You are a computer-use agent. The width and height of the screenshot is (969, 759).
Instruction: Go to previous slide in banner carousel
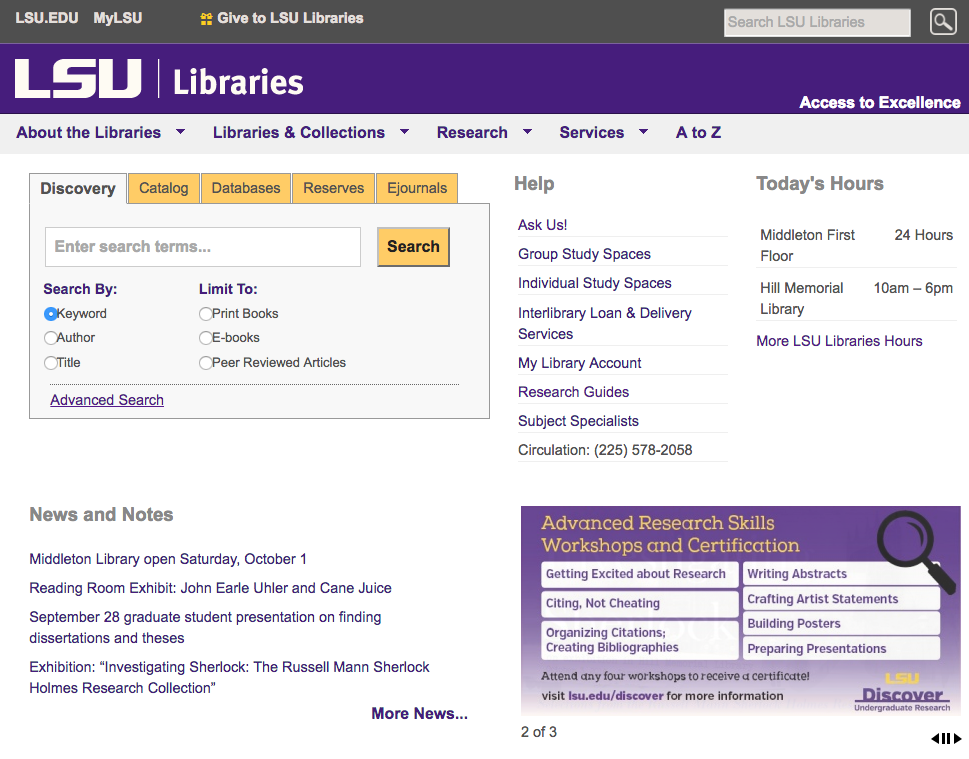pyautogui.click(x=935, y=739)
